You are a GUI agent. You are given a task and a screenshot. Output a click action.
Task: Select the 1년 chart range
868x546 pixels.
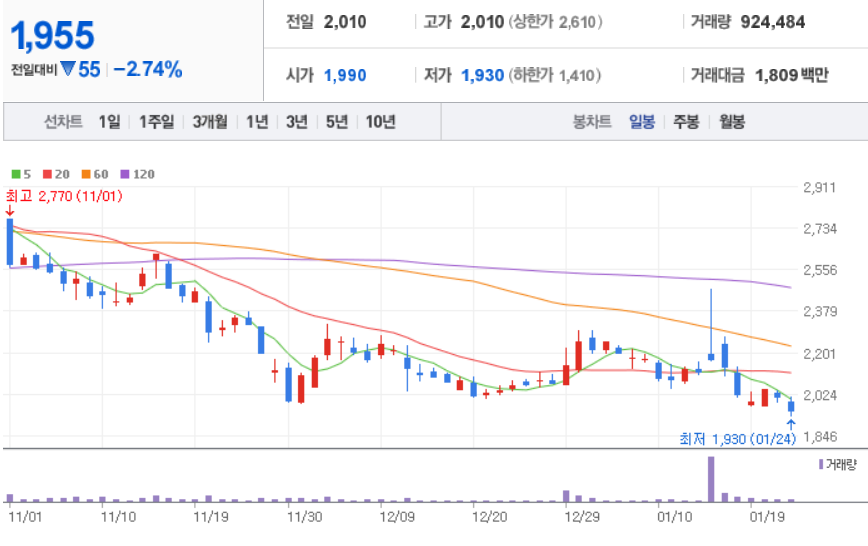click(x=257, y=121)
